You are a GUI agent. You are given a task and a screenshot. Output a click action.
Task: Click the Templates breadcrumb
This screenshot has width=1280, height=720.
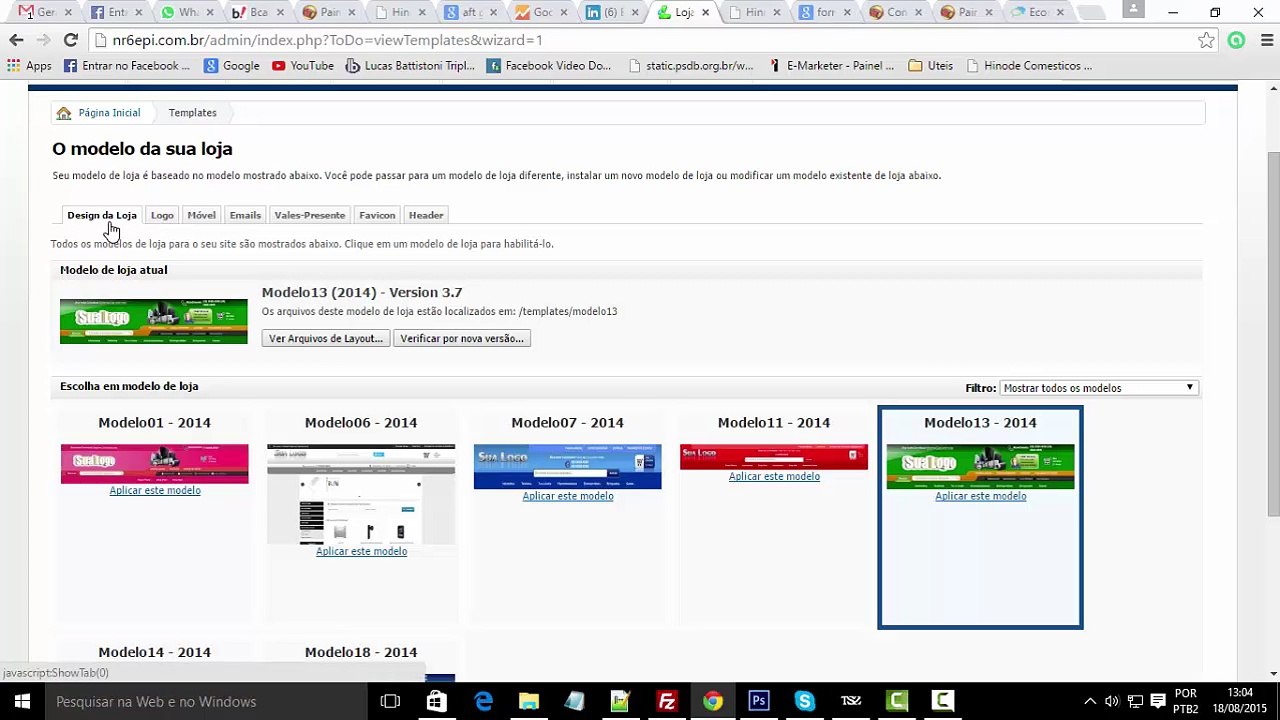click(192, 113)
